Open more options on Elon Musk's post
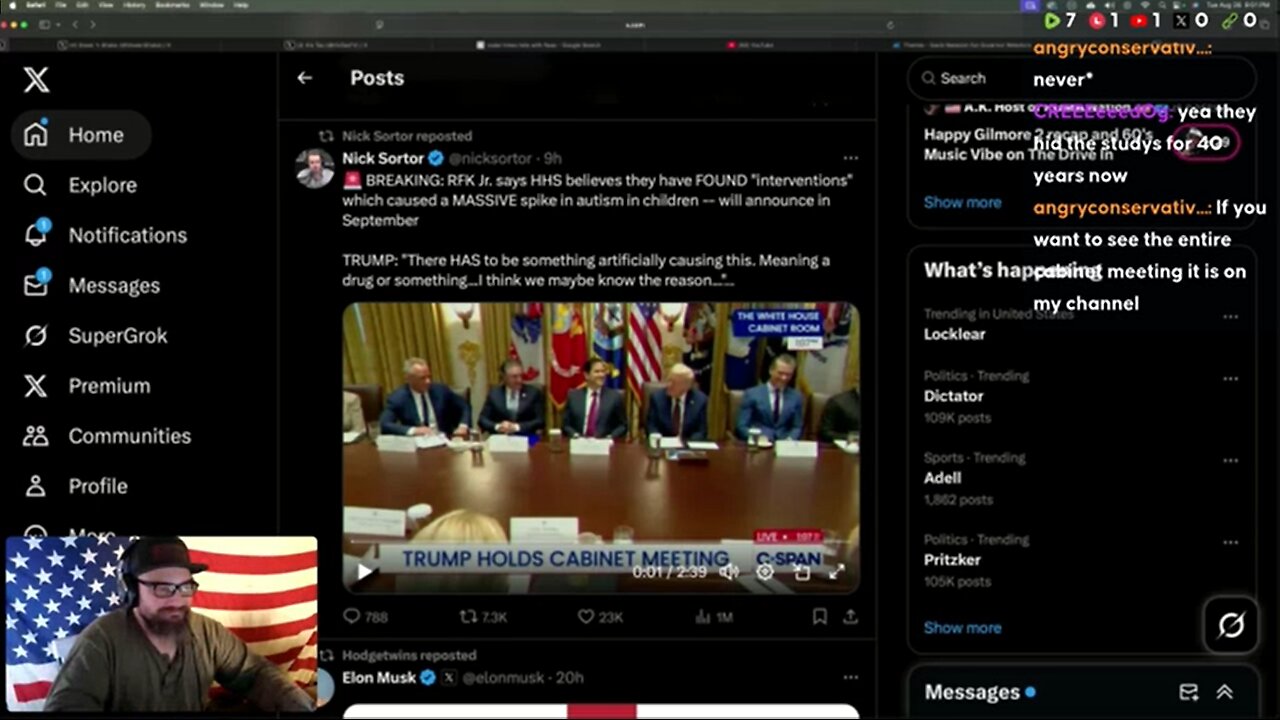This screenshot has height=720, width=1280. point(850,677)
